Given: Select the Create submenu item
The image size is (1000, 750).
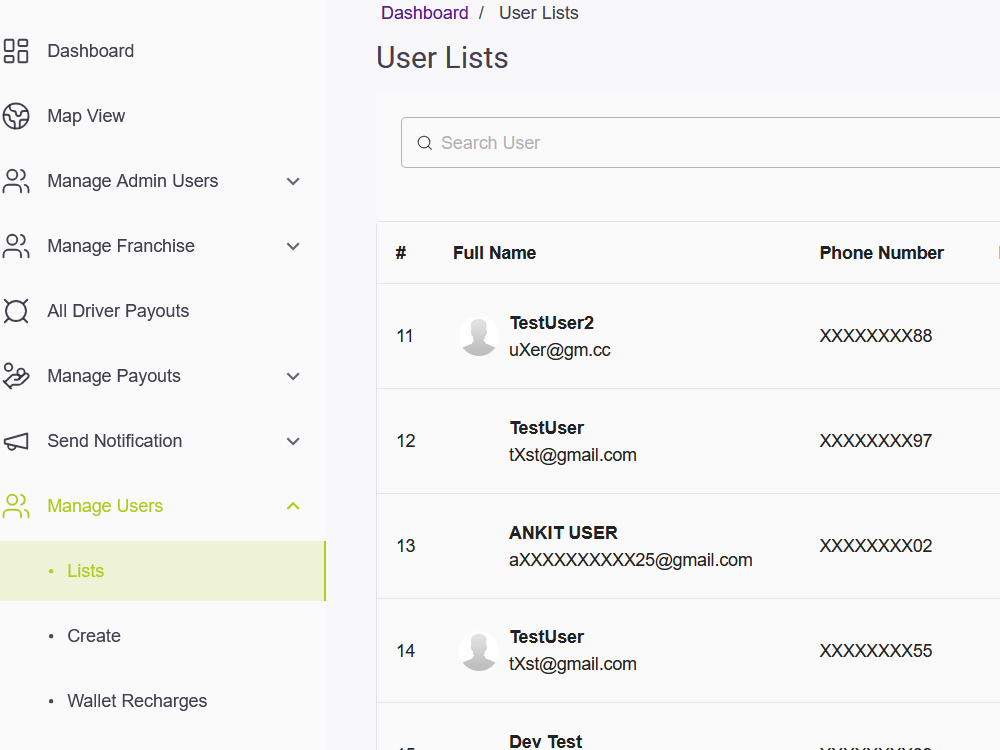Looking at the screenshot, I should (x=94, y=636).
